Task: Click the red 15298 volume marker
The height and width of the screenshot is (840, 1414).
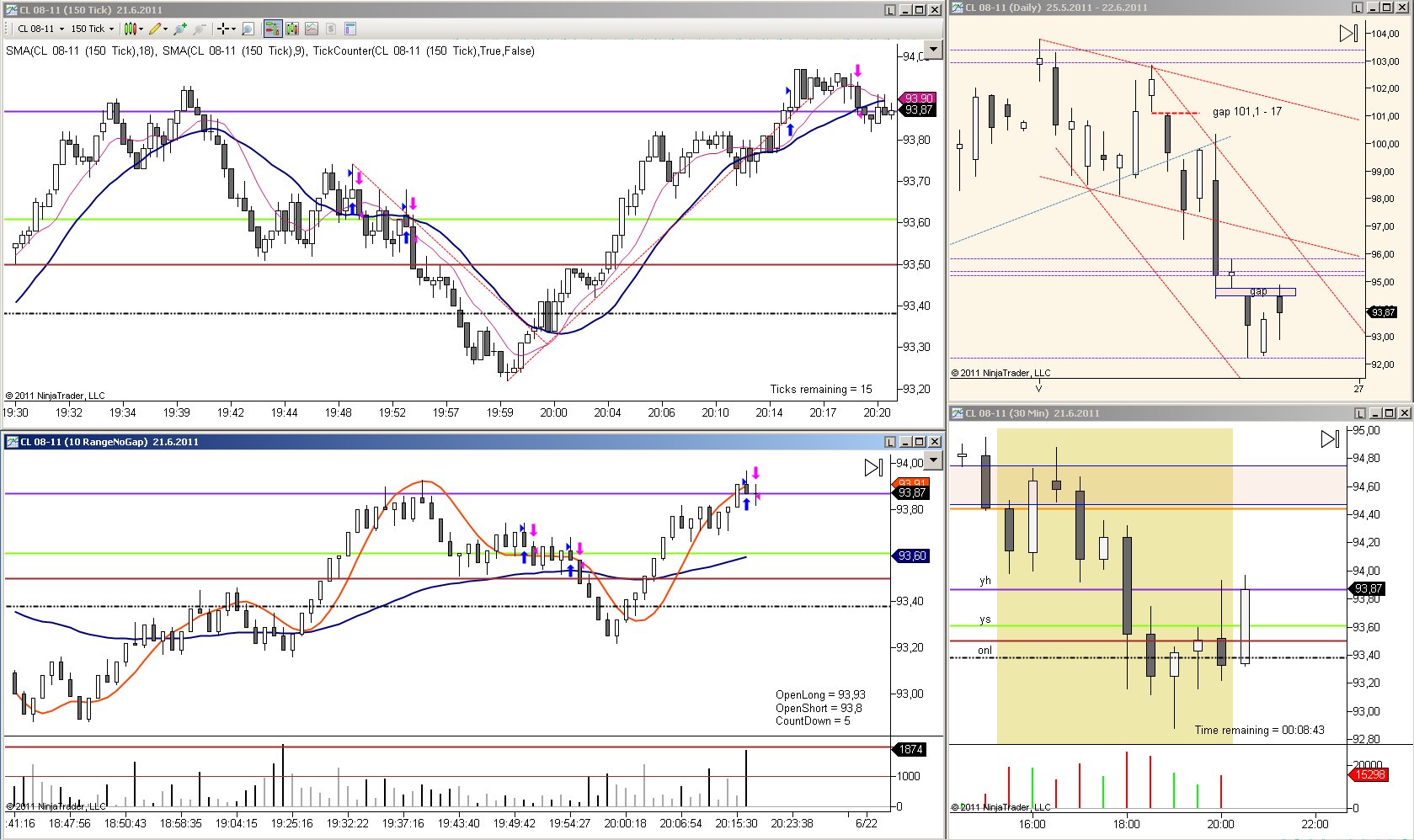Action: pos(1369,774)
